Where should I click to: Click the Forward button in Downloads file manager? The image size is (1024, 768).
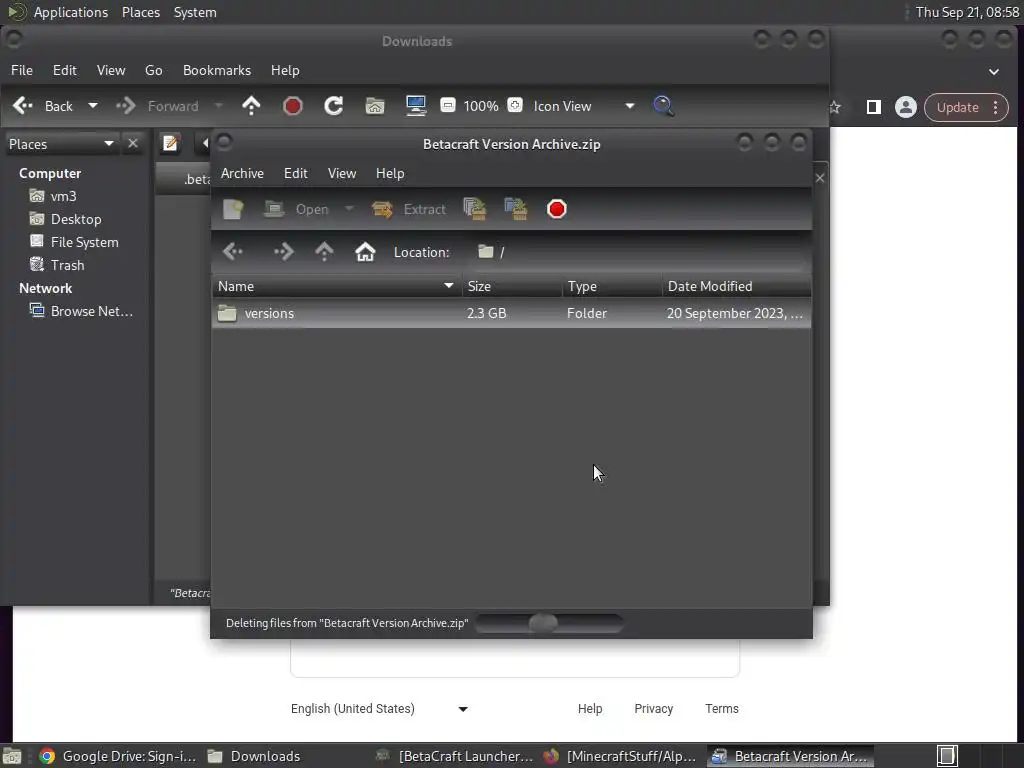tap(158, 106)
